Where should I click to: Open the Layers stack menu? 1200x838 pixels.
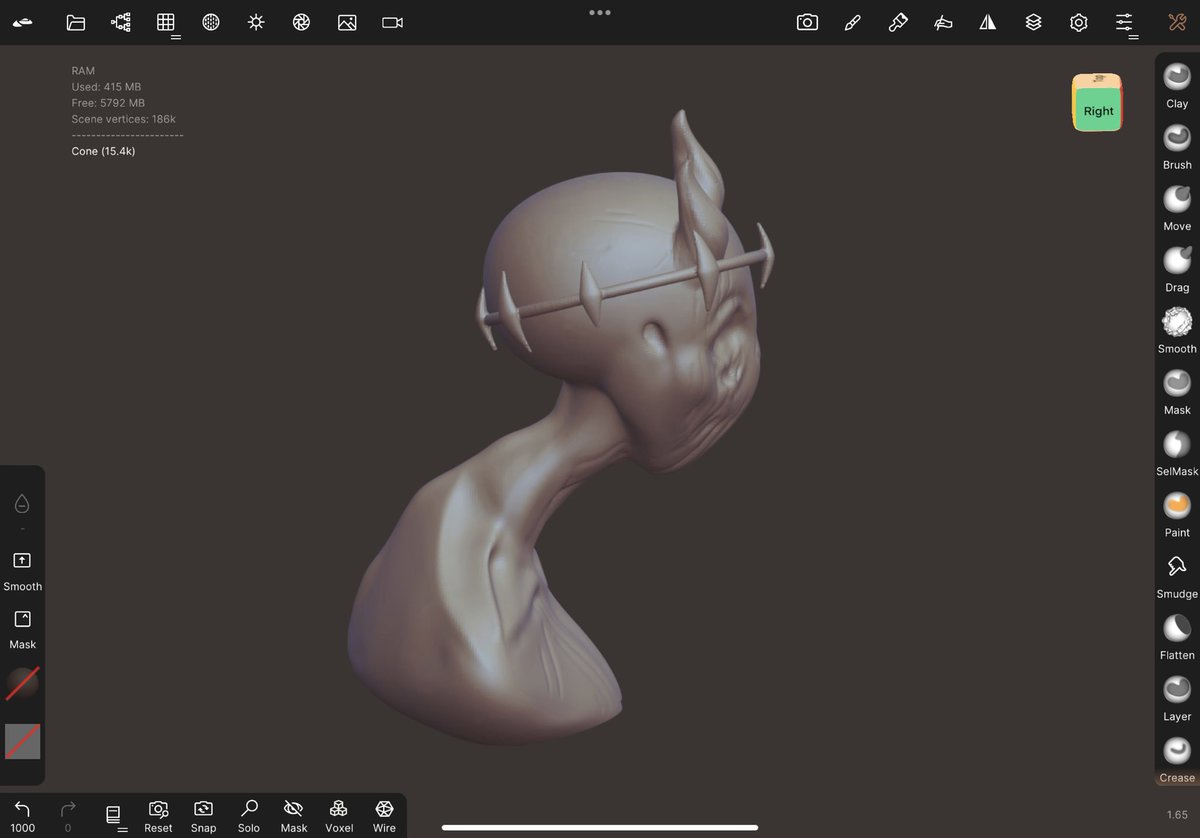tap(1033, 22)
